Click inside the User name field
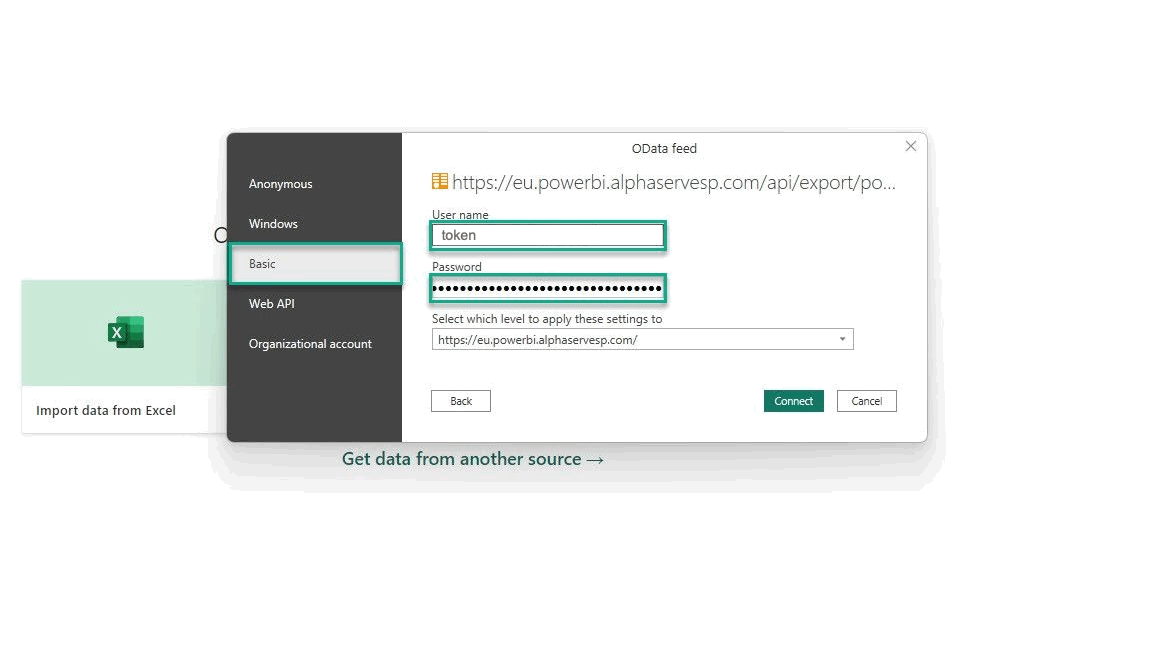 pyautogui.click(x=547, y=235)
